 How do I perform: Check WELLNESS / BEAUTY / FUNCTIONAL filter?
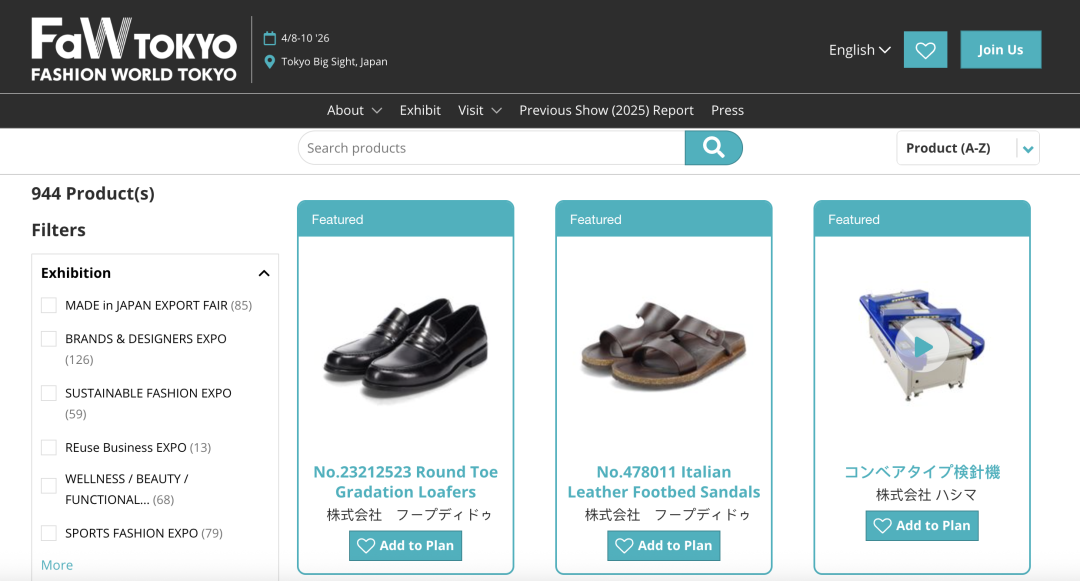click(49, 486)
